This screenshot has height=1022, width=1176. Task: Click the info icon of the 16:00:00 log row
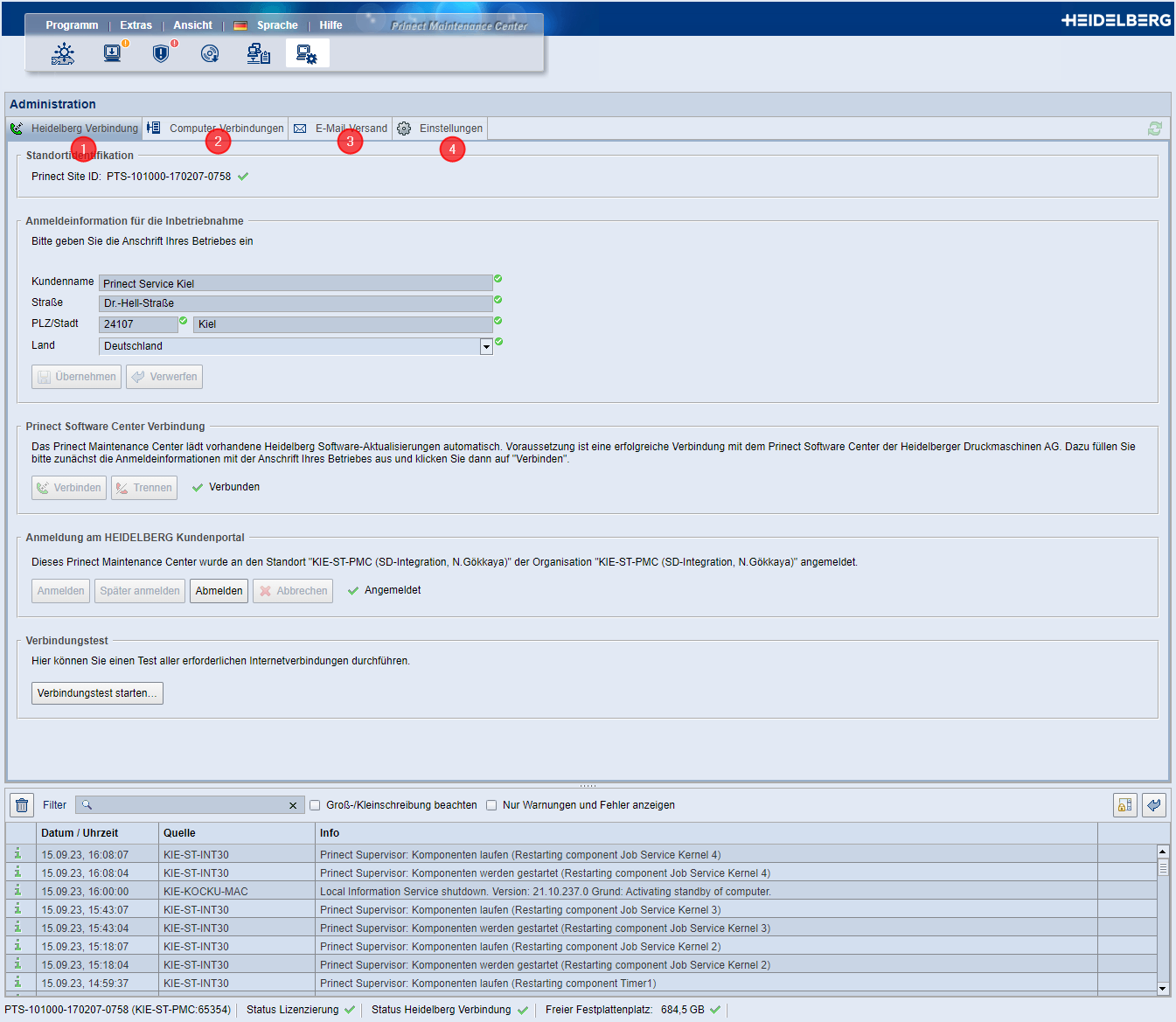17,890
